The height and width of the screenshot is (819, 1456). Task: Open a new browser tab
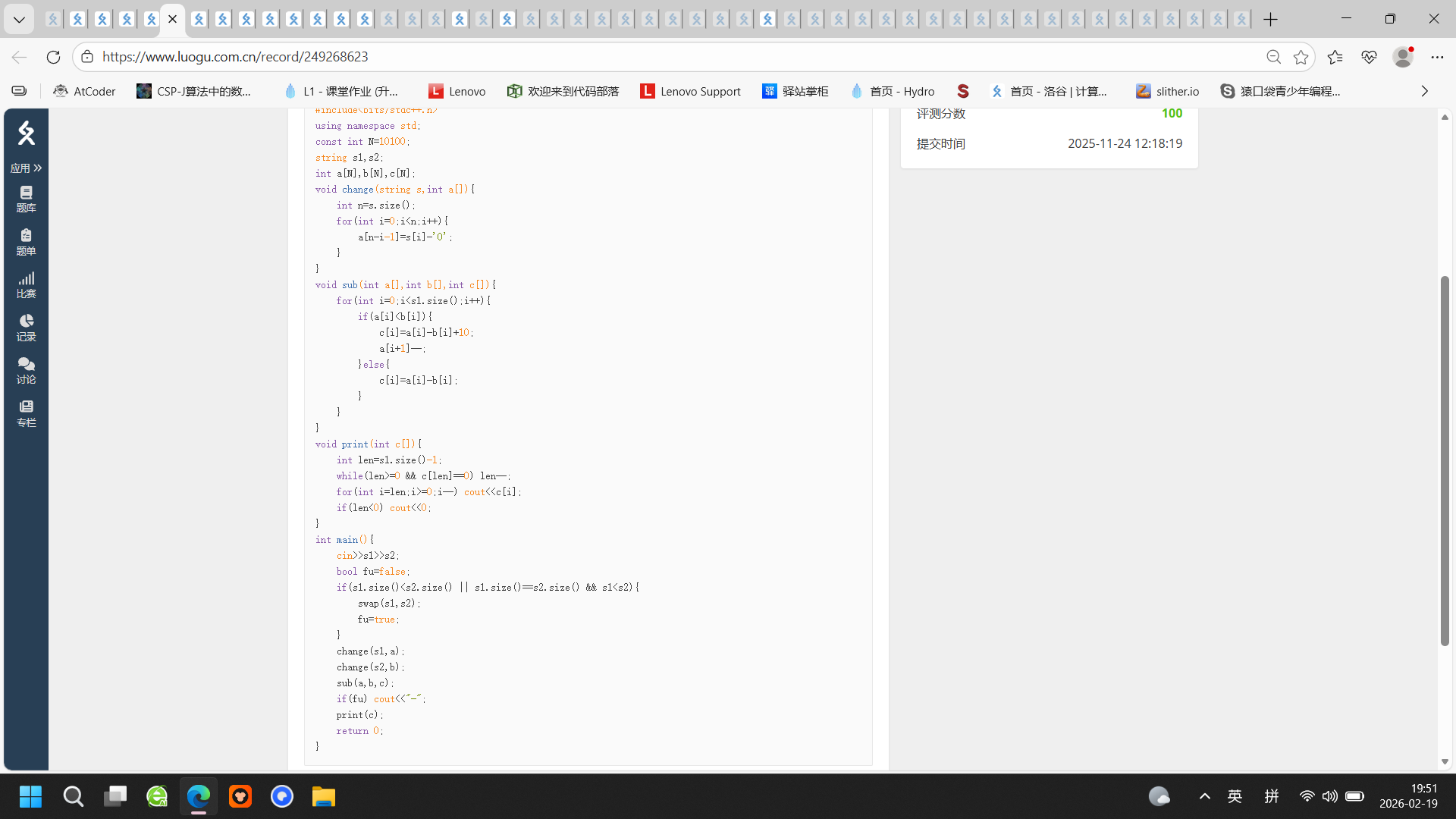tap(1271, 19)
